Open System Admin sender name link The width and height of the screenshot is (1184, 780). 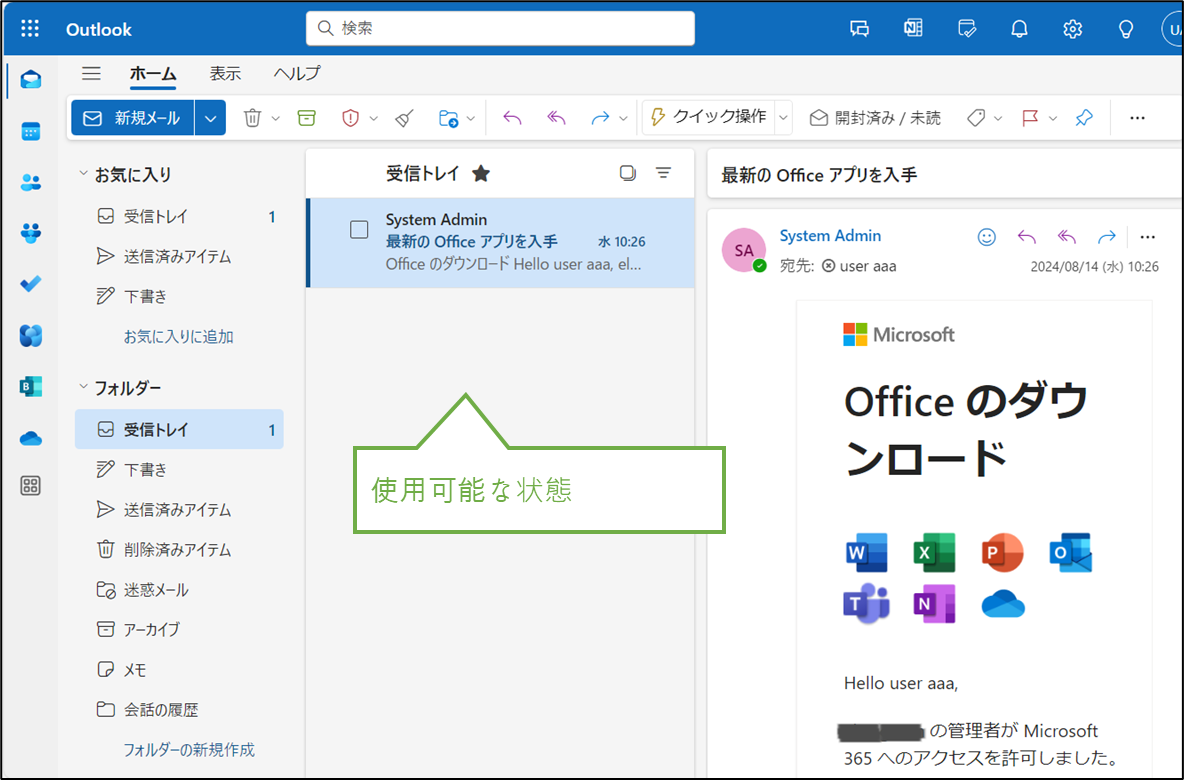(x=831, y=236)
